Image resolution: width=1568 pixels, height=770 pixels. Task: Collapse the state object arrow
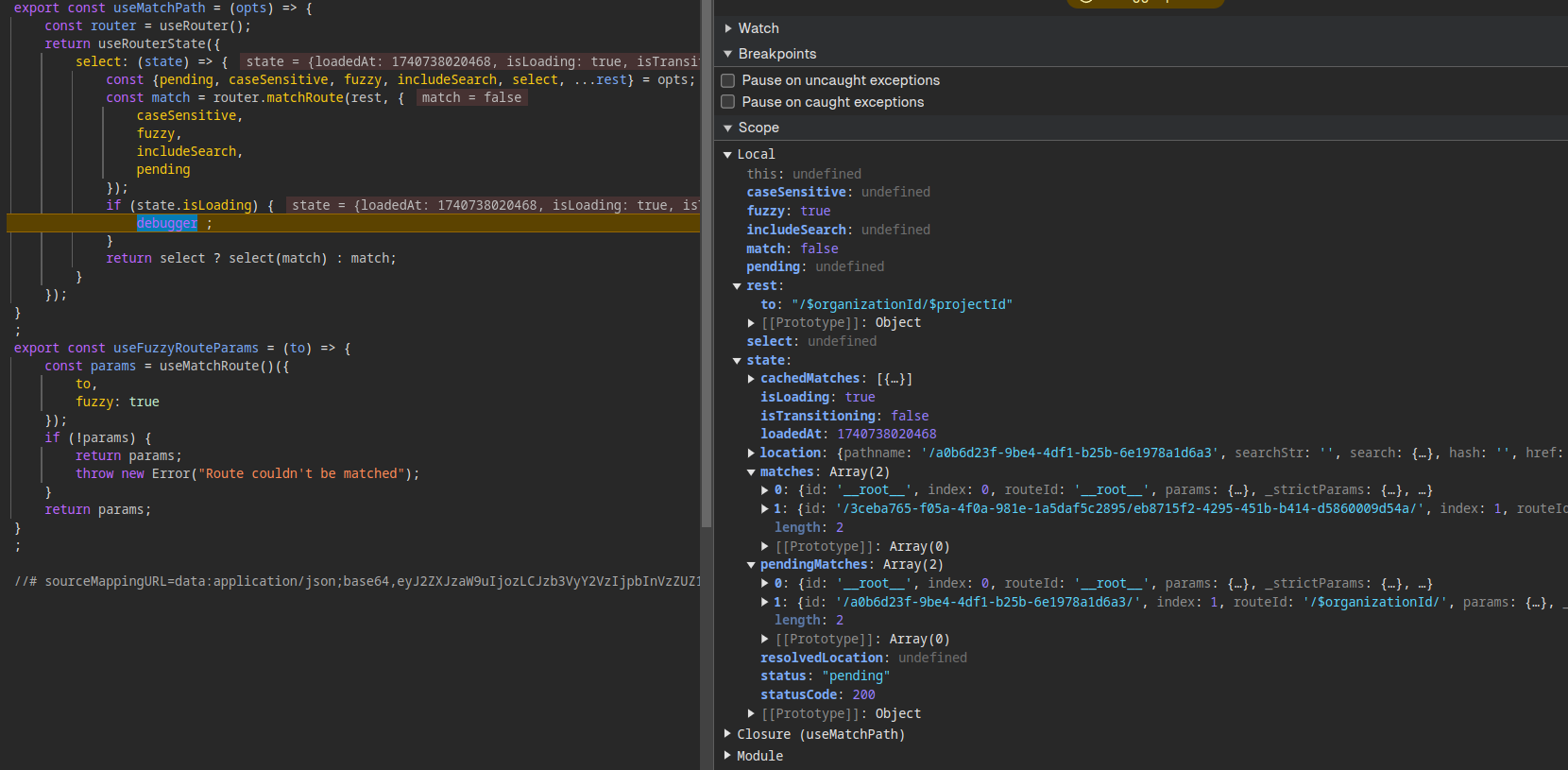737,361
